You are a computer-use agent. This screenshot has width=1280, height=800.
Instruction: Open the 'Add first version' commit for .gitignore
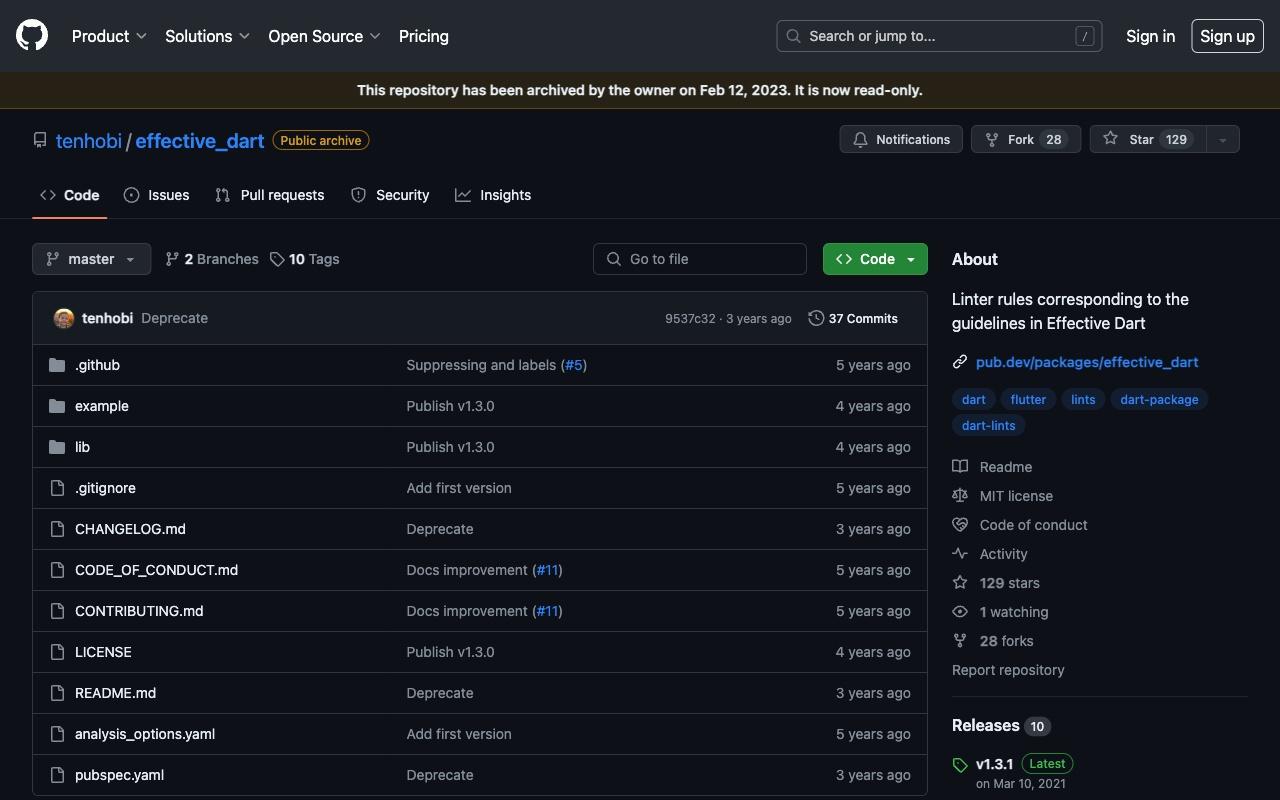click(x=459, y=488)
